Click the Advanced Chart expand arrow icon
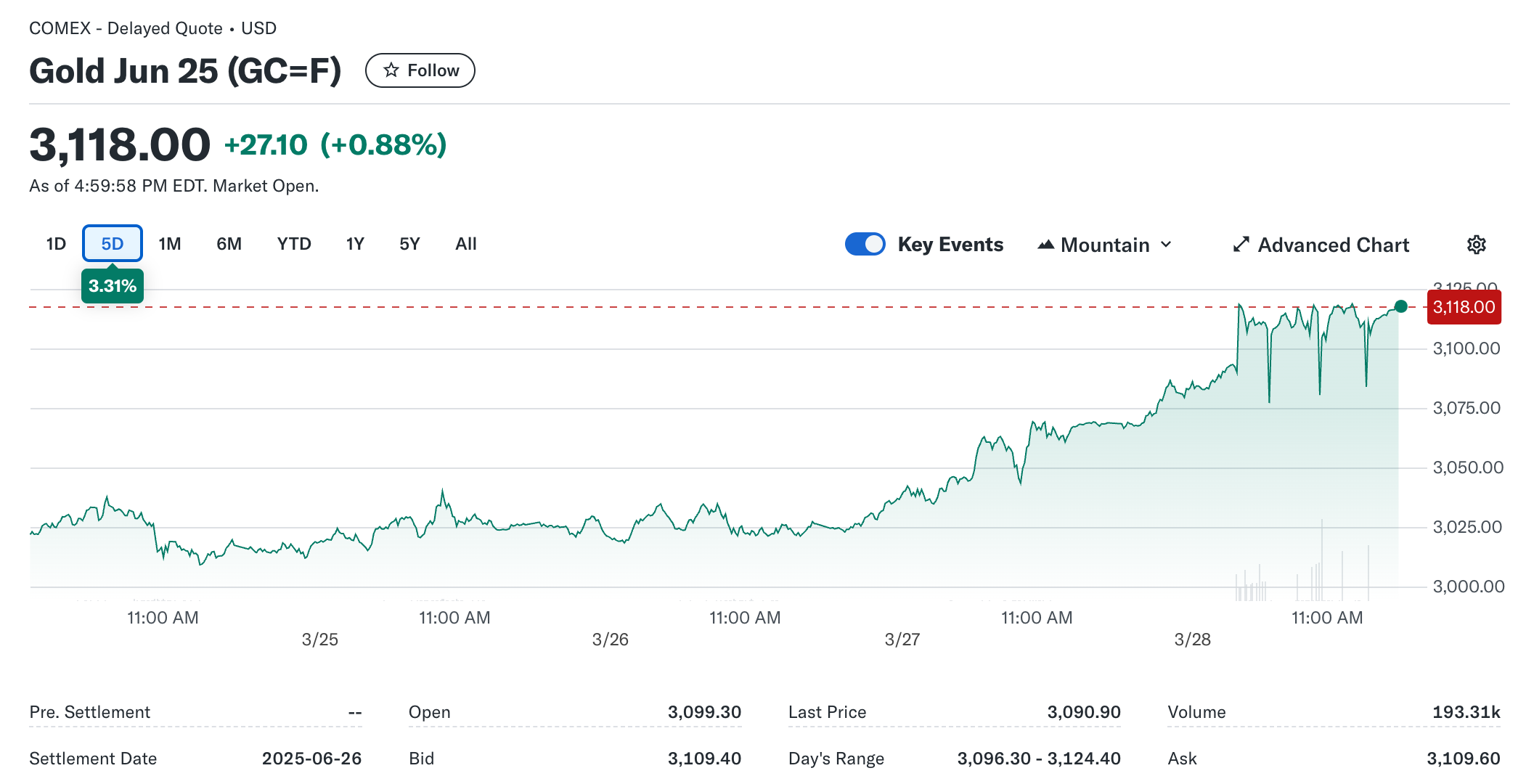 [x=1241, y=245]
